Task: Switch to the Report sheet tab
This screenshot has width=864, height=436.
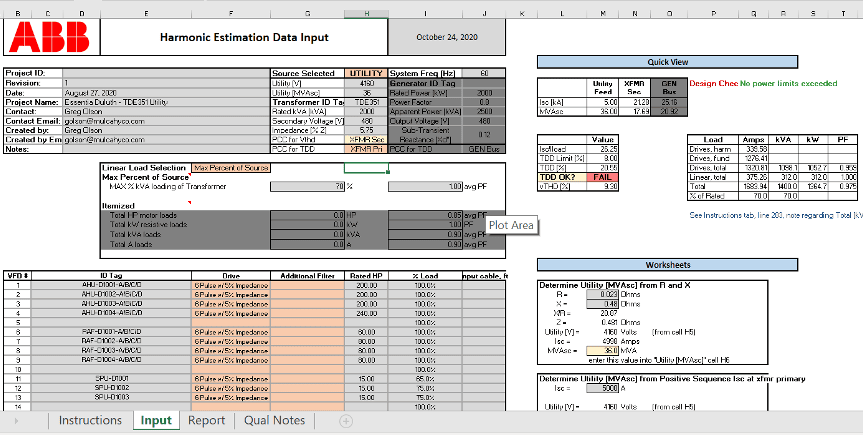Action: click(x=206, y=421)
